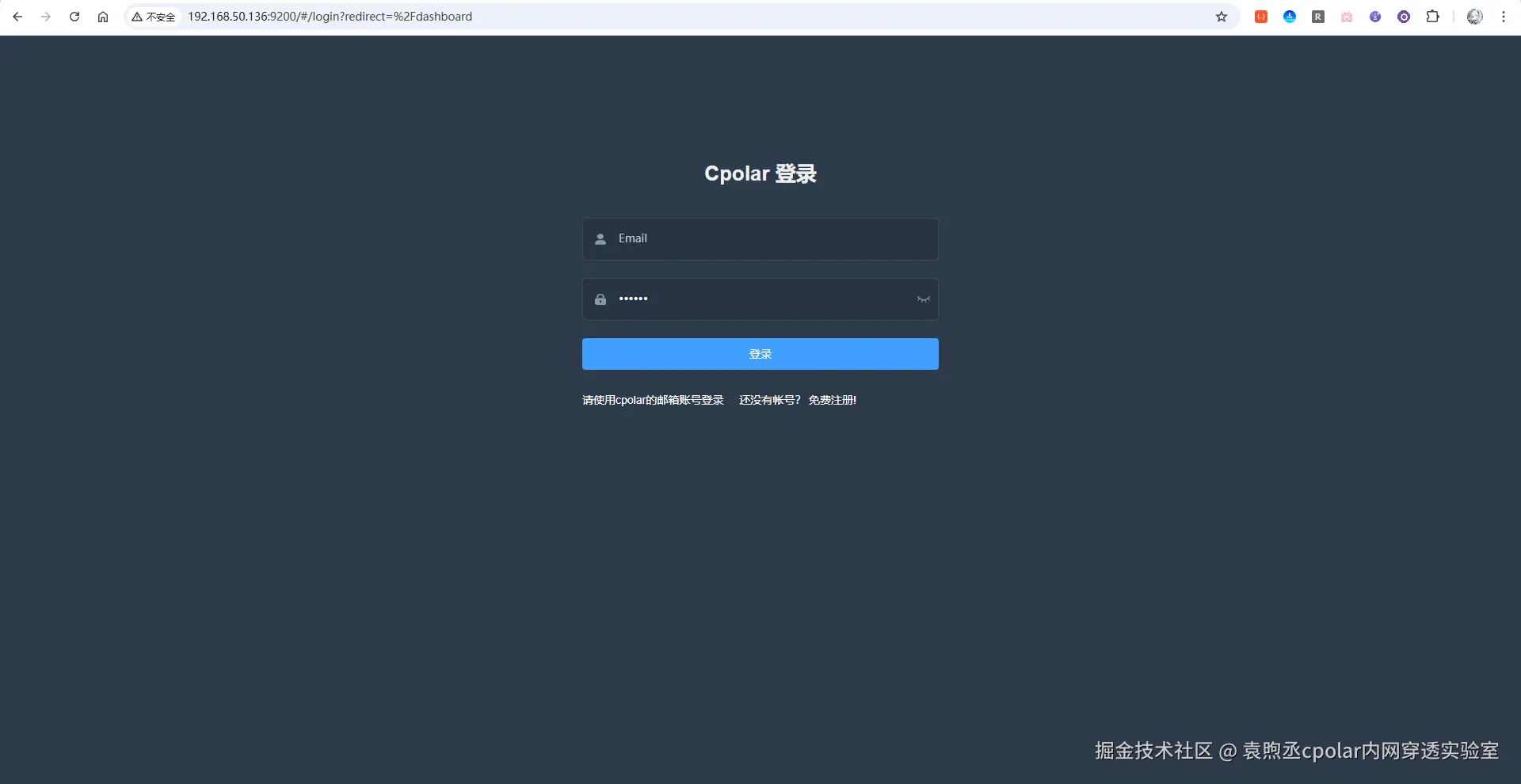Click the 免费注册! registration link
The height and width of the screenshot is (784, 1521).
[833, 400]
